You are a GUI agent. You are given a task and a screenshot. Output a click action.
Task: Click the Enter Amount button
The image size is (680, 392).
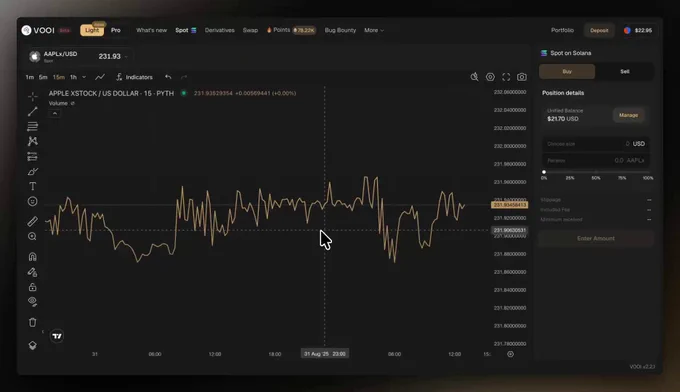click(596, 238)
